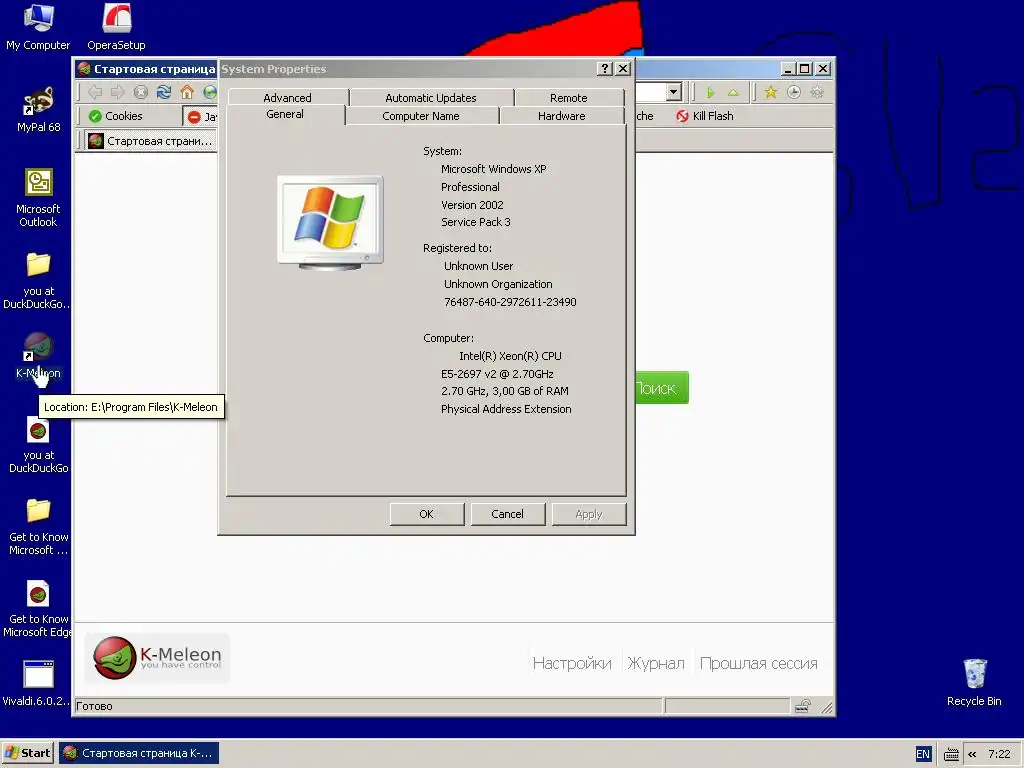Click the Stop loading icon in K-Meleon
The image size is (1024, 768).
click(140, 92)
